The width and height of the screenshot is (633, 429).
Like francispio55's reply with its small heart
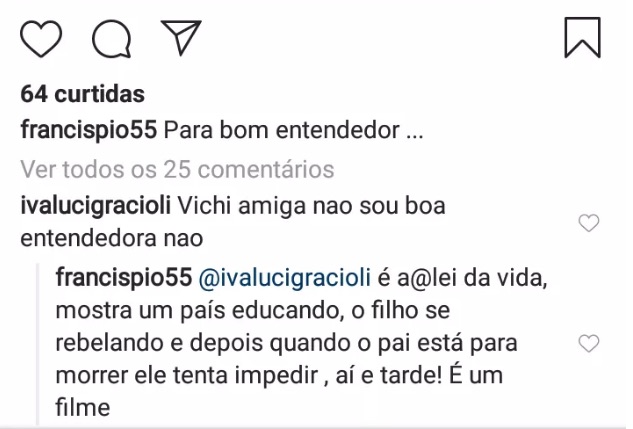point(589,343)
